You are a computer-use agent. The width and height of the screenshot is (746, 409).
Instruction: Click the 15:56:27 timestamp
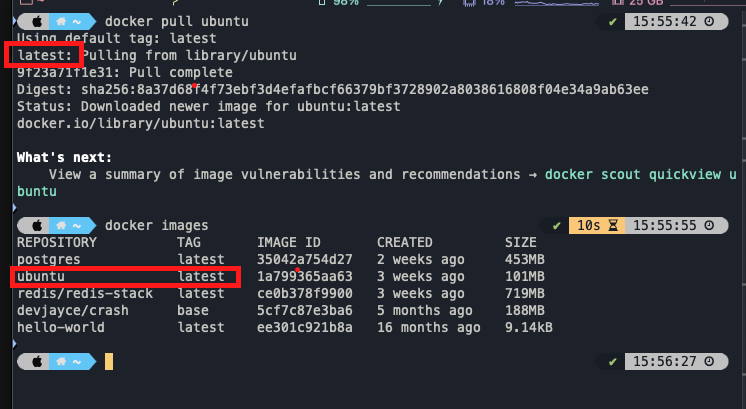[x=665, y=361]
